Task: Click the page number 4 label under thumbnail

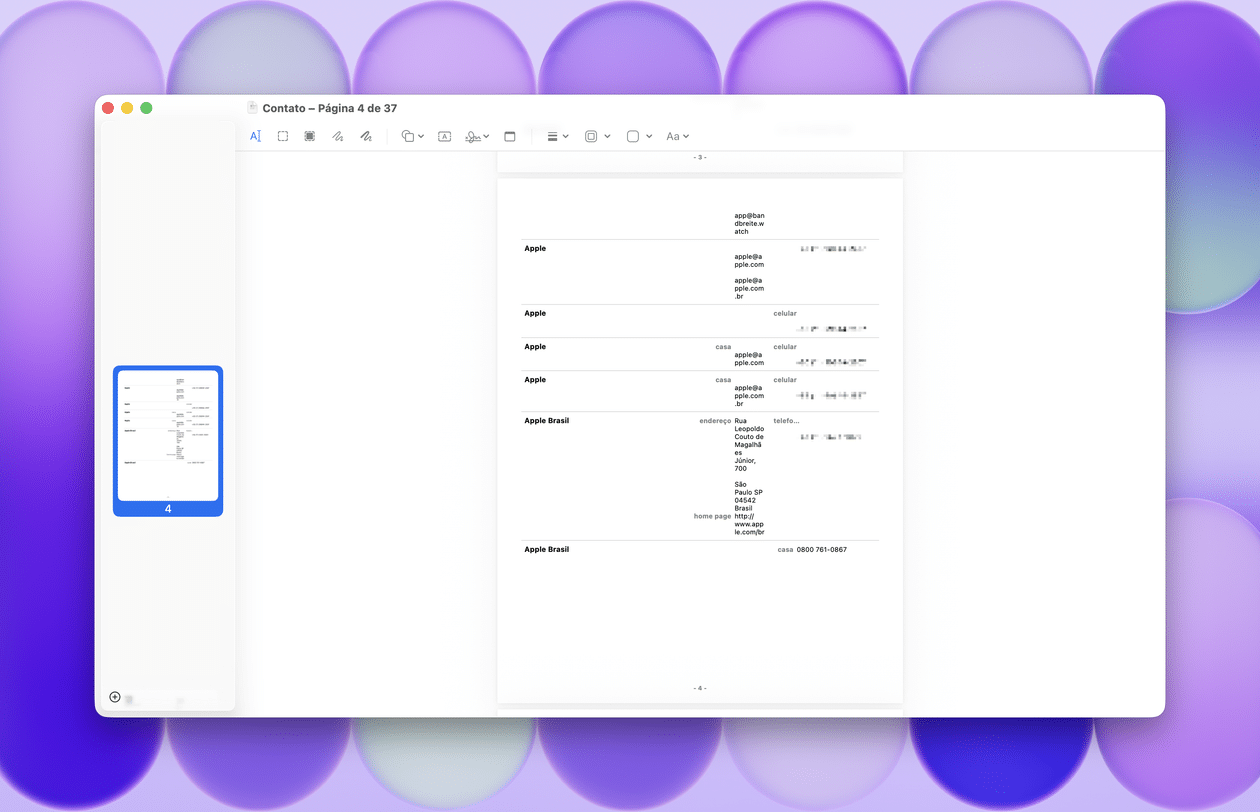Action: point(168,509)
